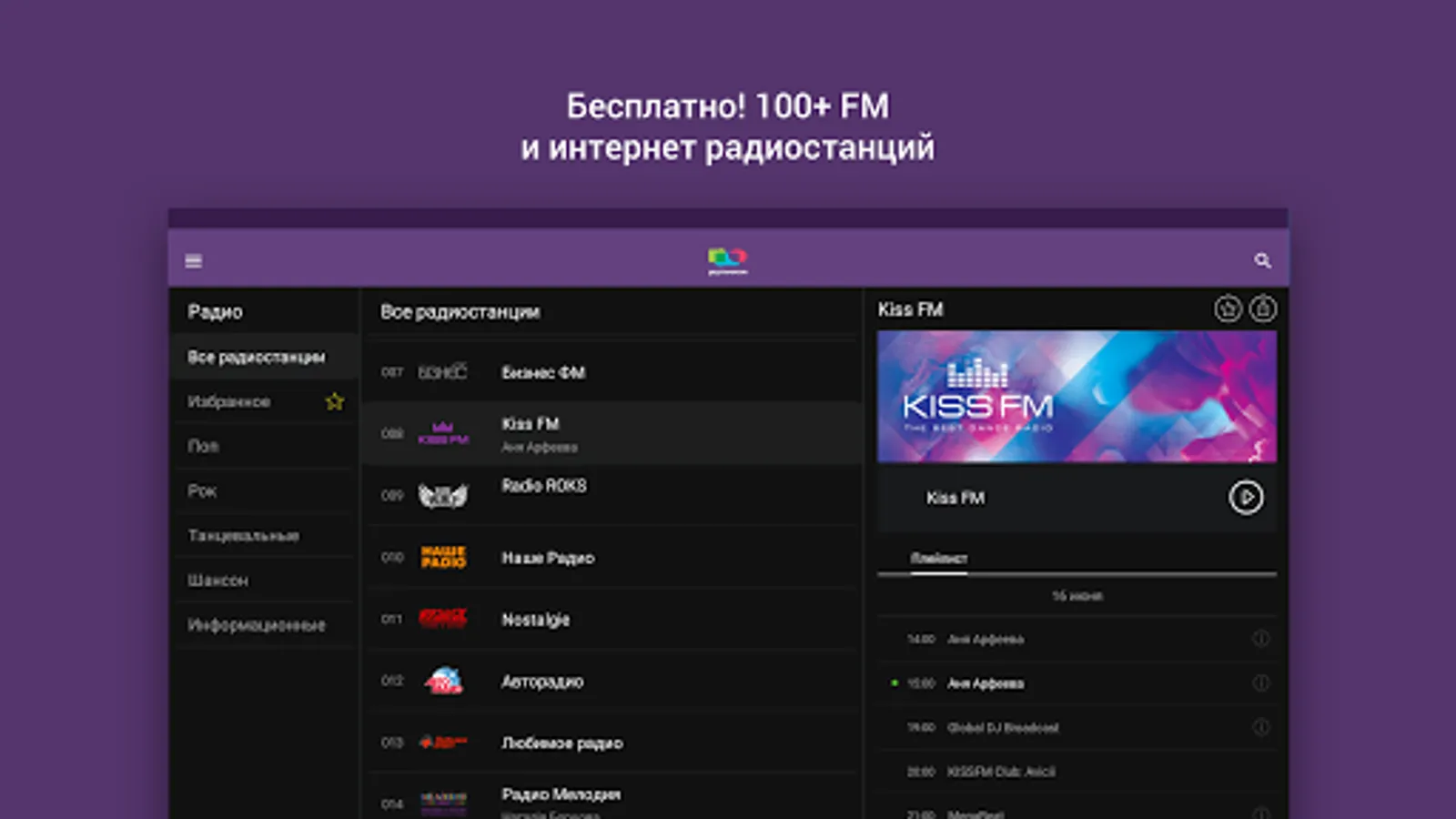Select the Шансон category

click(x=264, y=580)
